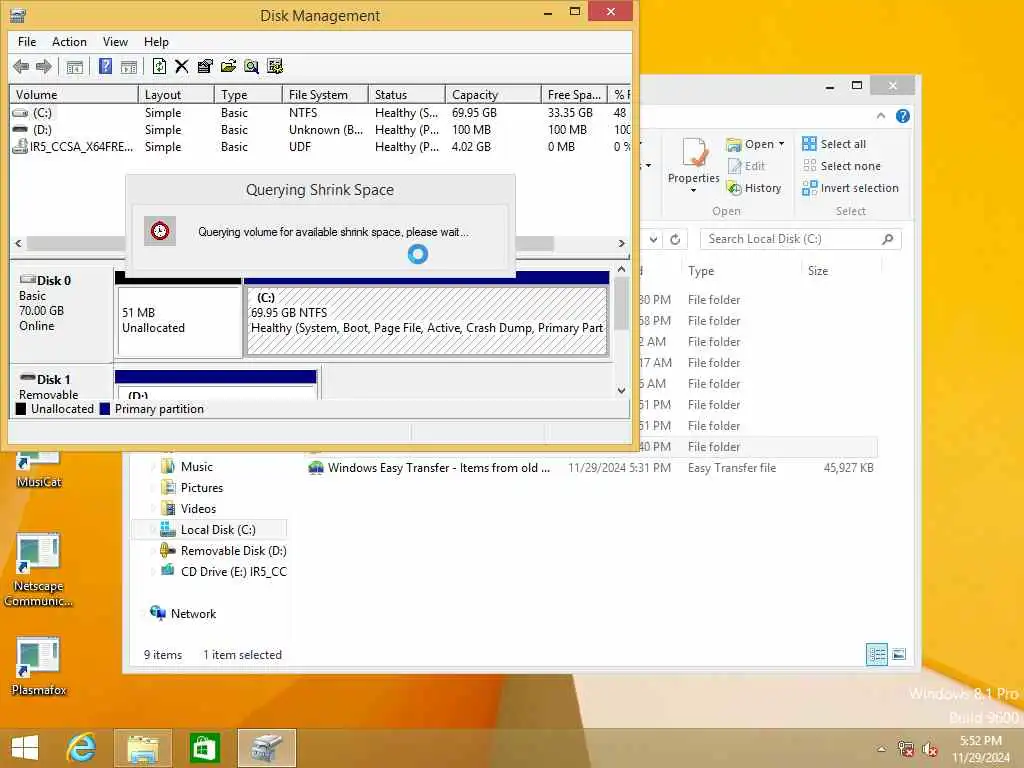Click the Open folder icon in Disk Management toolbar

228,66
